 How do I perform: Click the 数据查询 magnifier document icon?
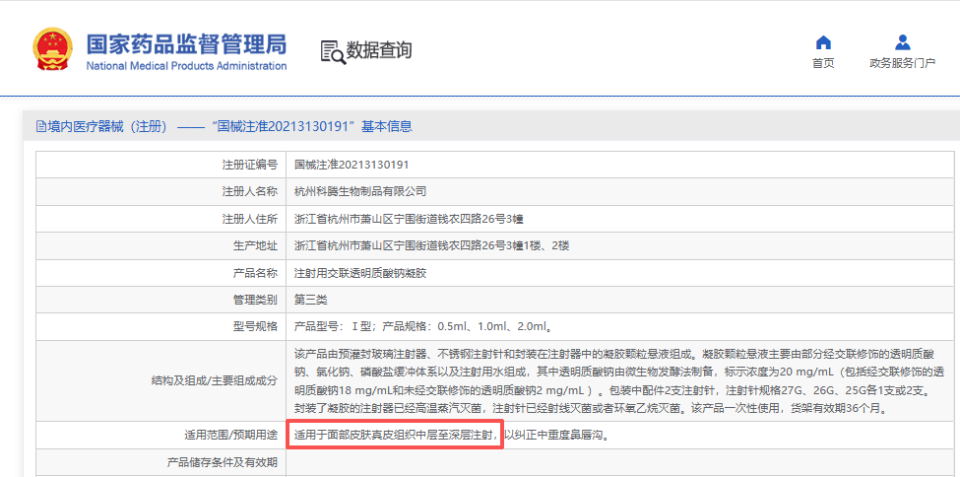(332, 51)
